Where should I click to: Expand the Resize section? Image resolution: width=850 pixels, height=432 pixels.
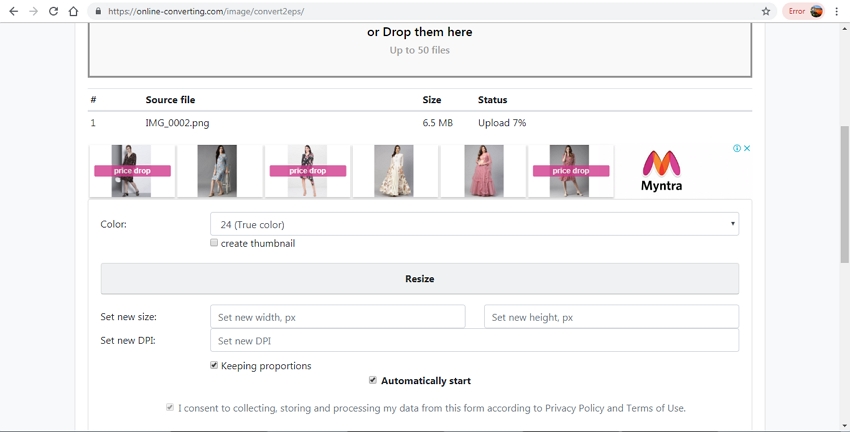click(x=419, y=279)
